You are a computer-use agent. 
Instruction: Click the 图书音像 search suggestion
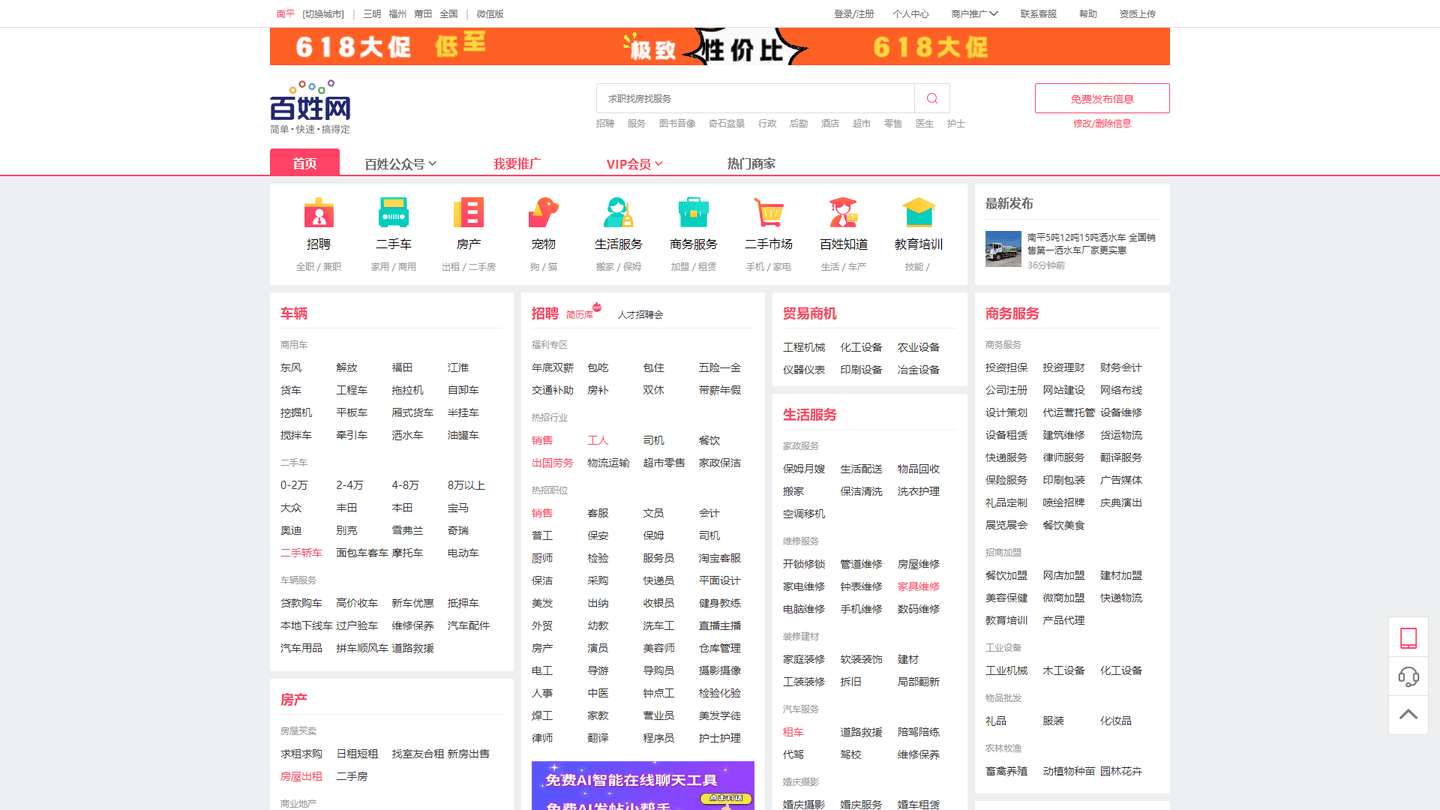tap(677, 124)
